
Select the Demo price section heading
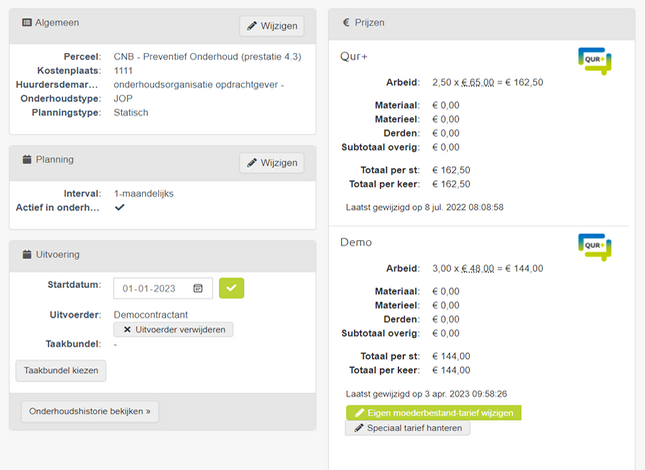tap(356, 243)
